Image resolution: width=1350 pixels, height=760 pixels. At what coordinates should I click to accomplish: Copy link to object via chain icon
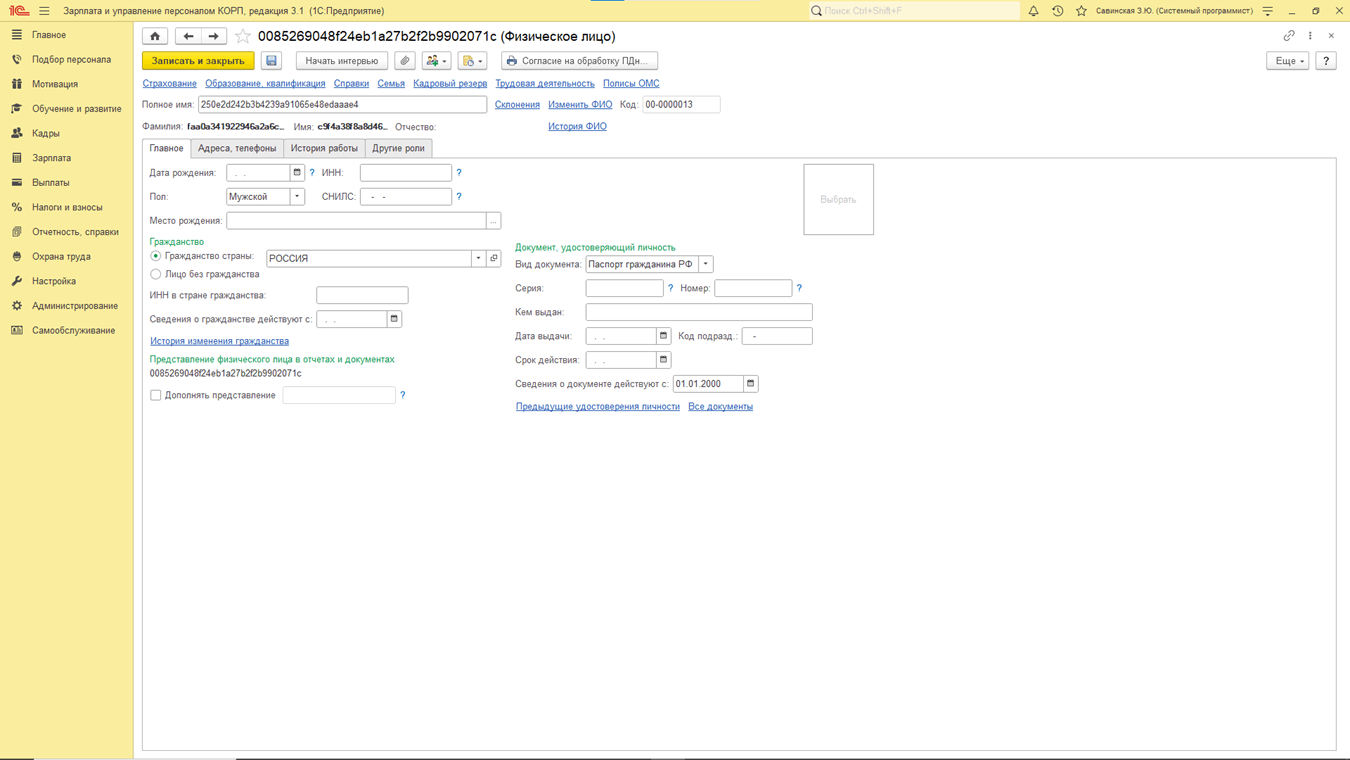pos(1289,36)
